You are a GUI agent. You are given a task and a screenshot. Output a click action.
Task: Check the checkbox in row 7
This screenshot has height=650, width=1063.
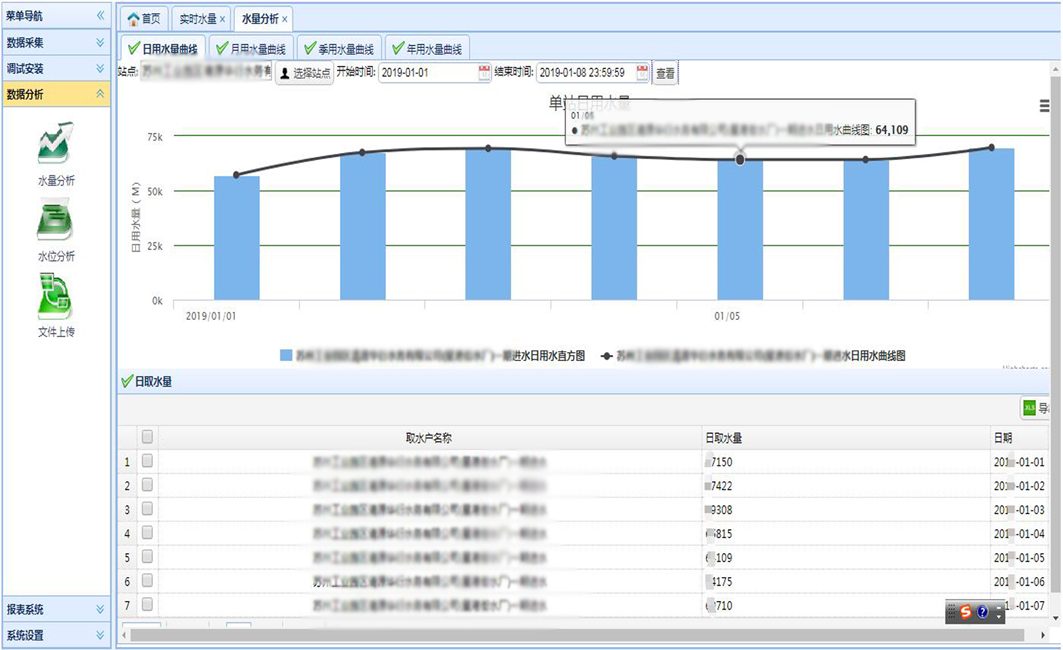147,604
